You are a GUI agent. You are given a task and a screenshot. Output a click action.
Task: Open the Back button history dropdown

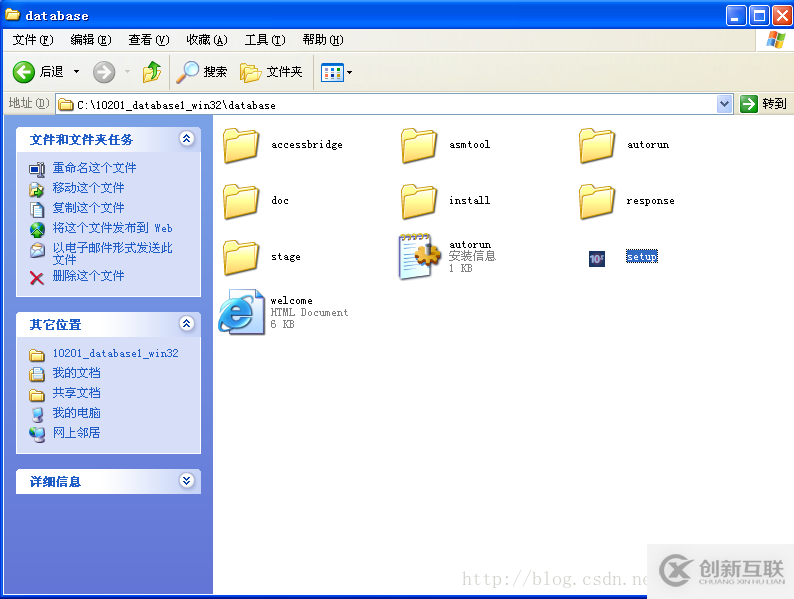coord(76,71)
